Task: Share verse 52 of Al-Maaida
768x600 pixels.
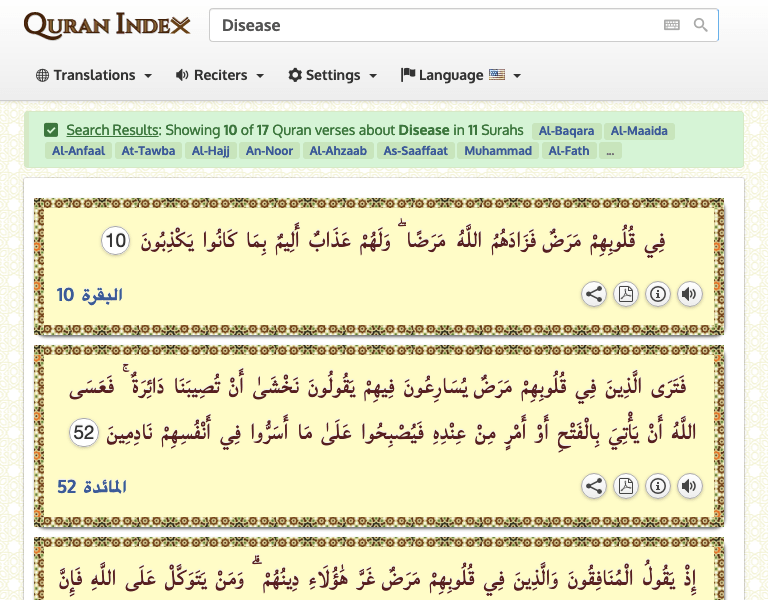Action: [594, 486]
